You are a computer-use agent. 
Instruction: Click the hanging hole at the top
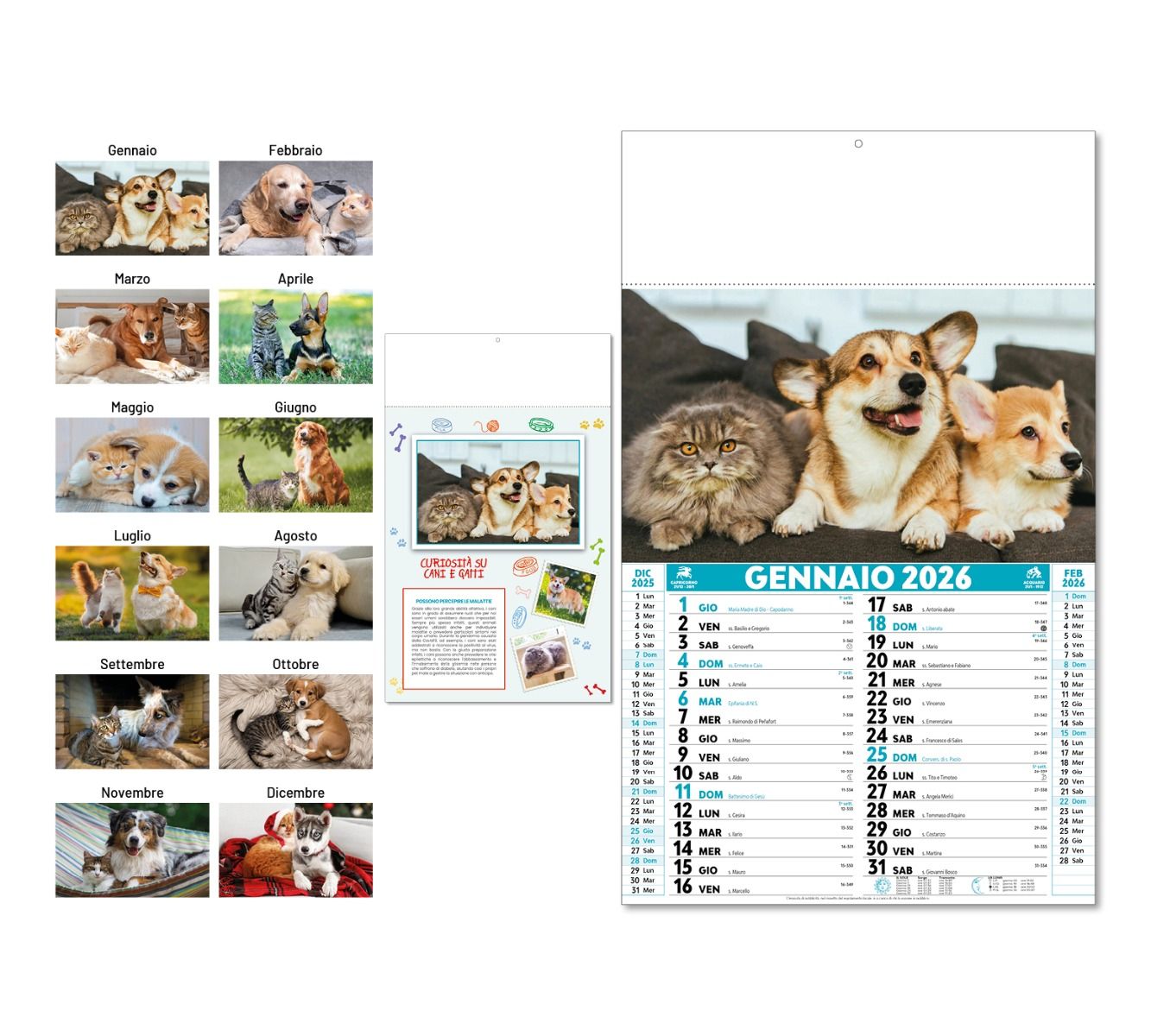tap(857, 142)
